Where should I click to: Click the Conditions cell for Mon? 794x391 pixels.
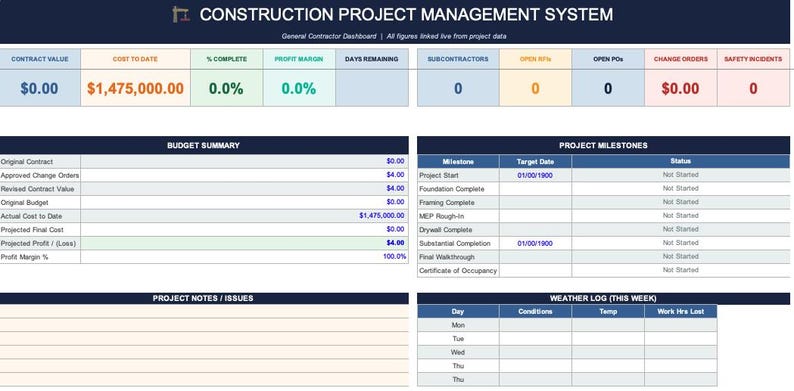coord(535,325)
